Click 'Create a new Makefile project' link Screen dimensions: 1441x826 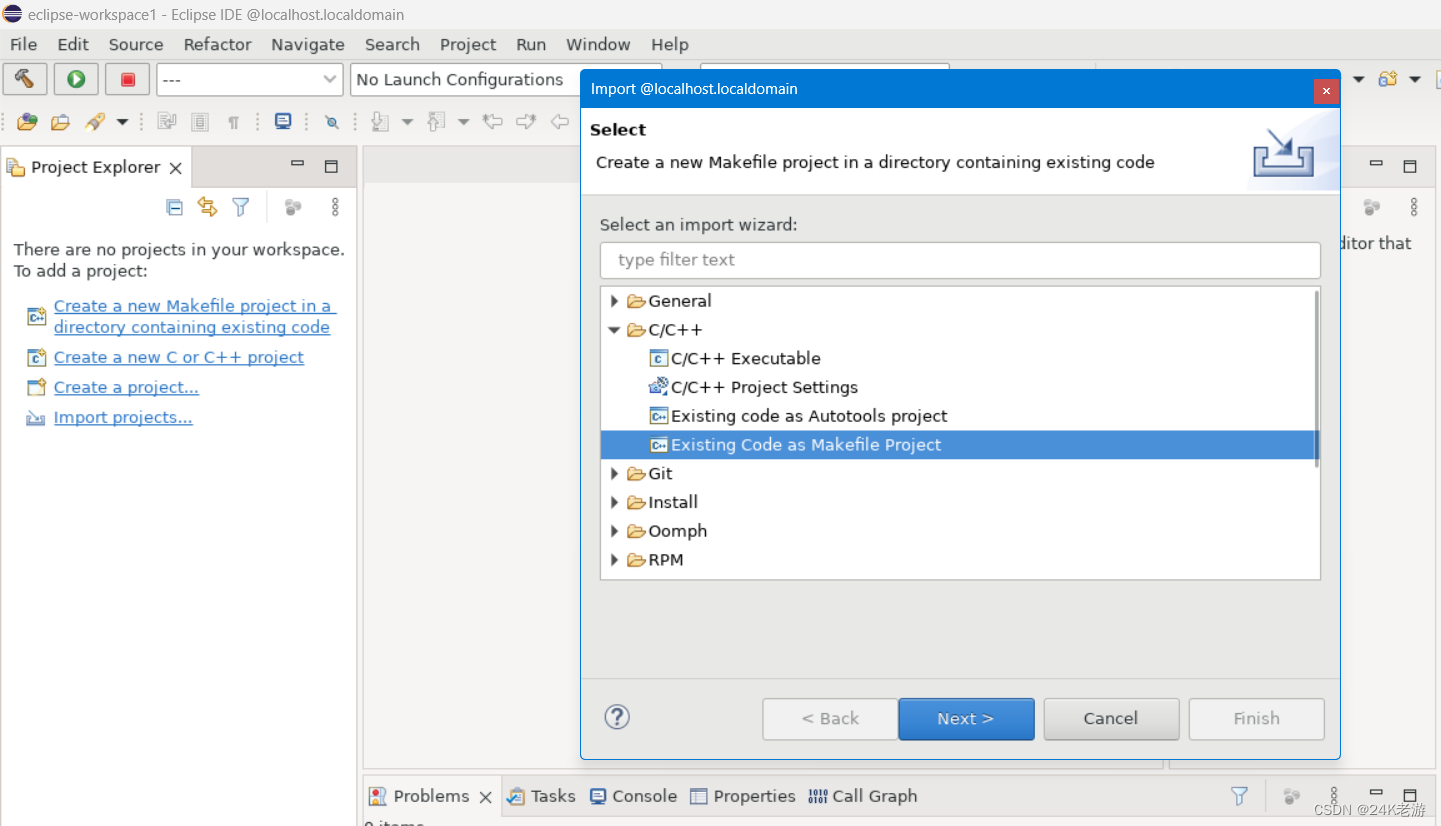194,316
